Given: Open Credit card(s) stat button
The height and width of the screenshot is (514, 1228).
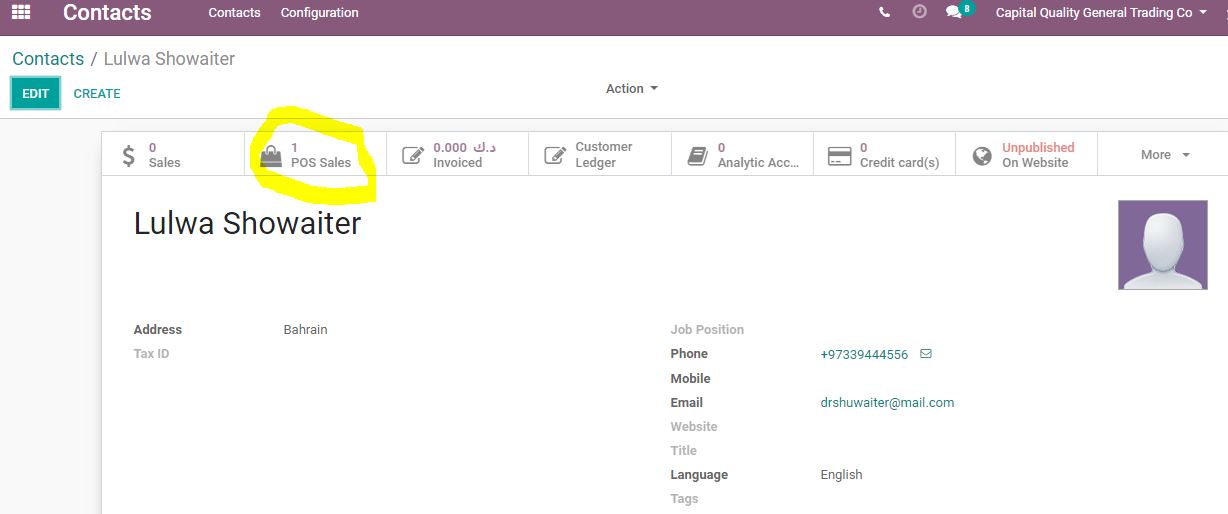Looking at the screenshot, I should click(884, 155).
